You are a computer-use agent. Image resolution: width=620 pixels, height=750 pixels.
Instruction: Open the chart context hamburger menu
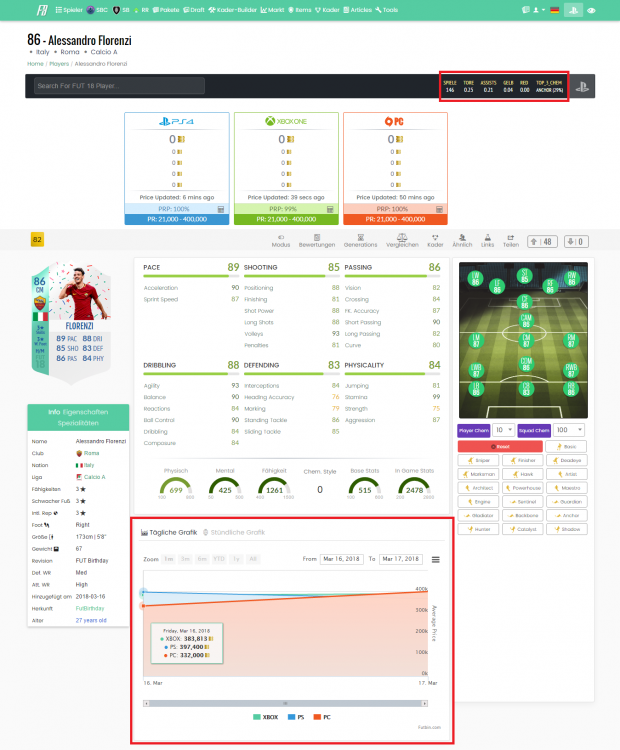click(435, 560)
